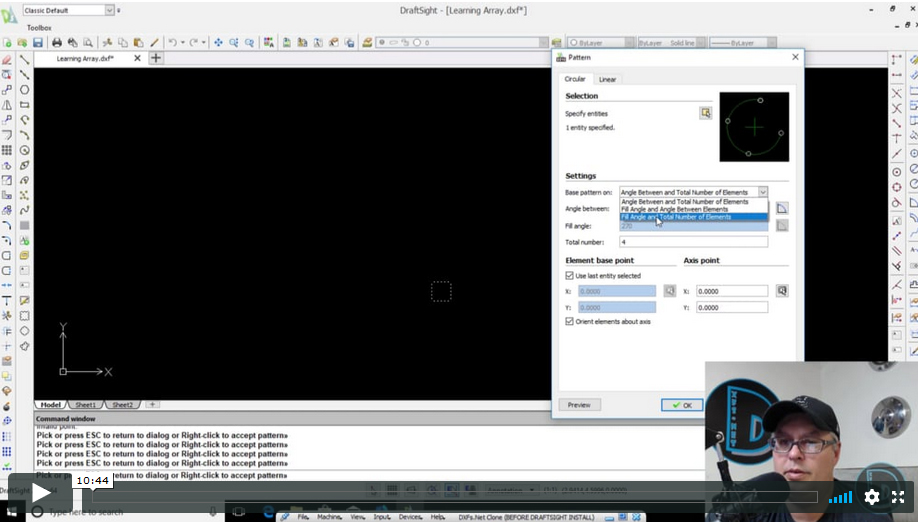The width and height of the screenshot is (918, 522).
Task: Select the Erase (delete) modify tool
Action: (x=7, y=60)
